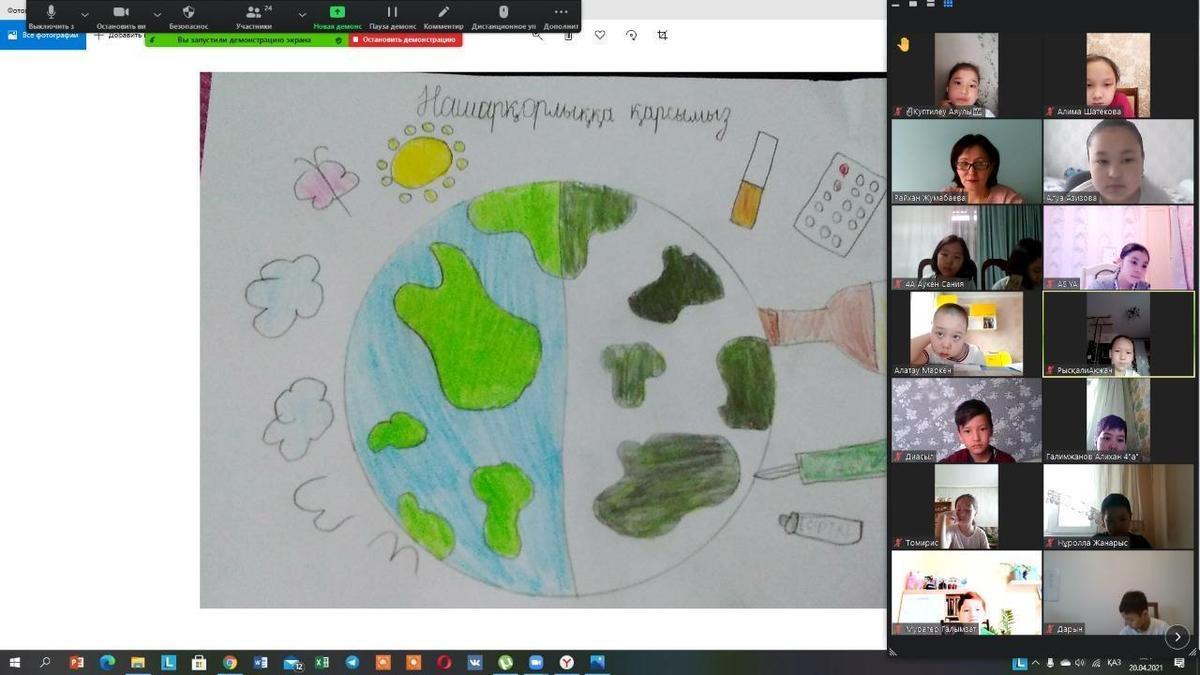Image resolution: width=1200 pixels, height=675 pixels.
Task: Open microphone audio options arrow
Action: 85,15
